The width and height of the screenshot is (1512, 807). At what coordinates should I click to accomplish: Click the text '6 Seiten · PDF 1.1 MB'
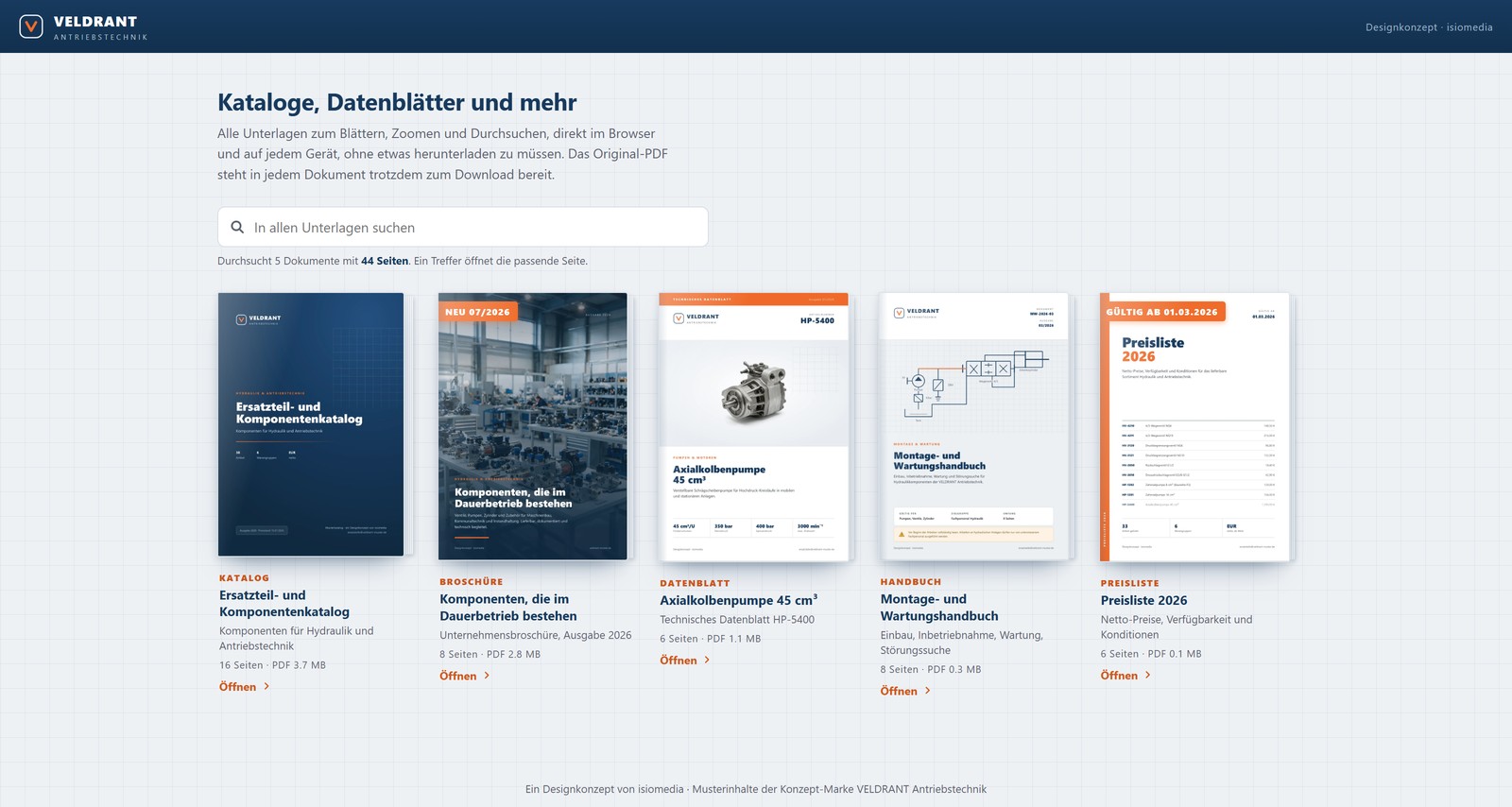click(710, 639)
